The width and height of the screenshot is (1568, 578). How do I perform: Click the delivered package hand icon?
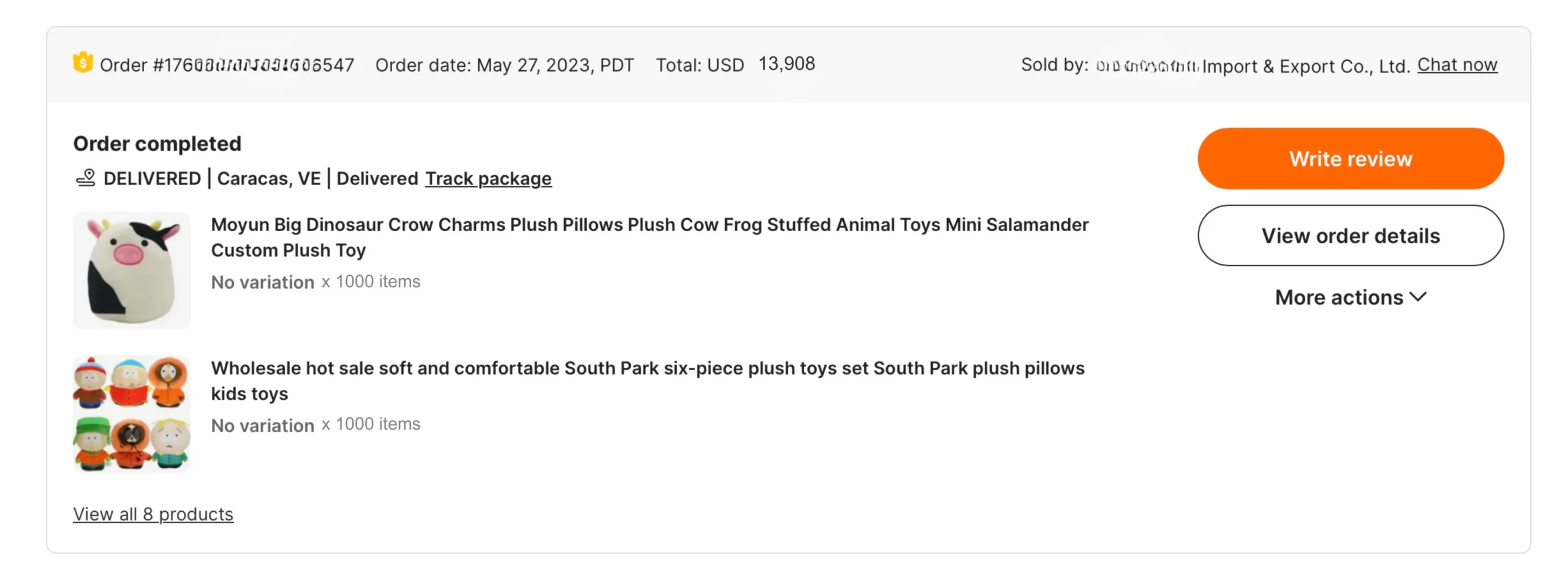[x=85, y=178]
